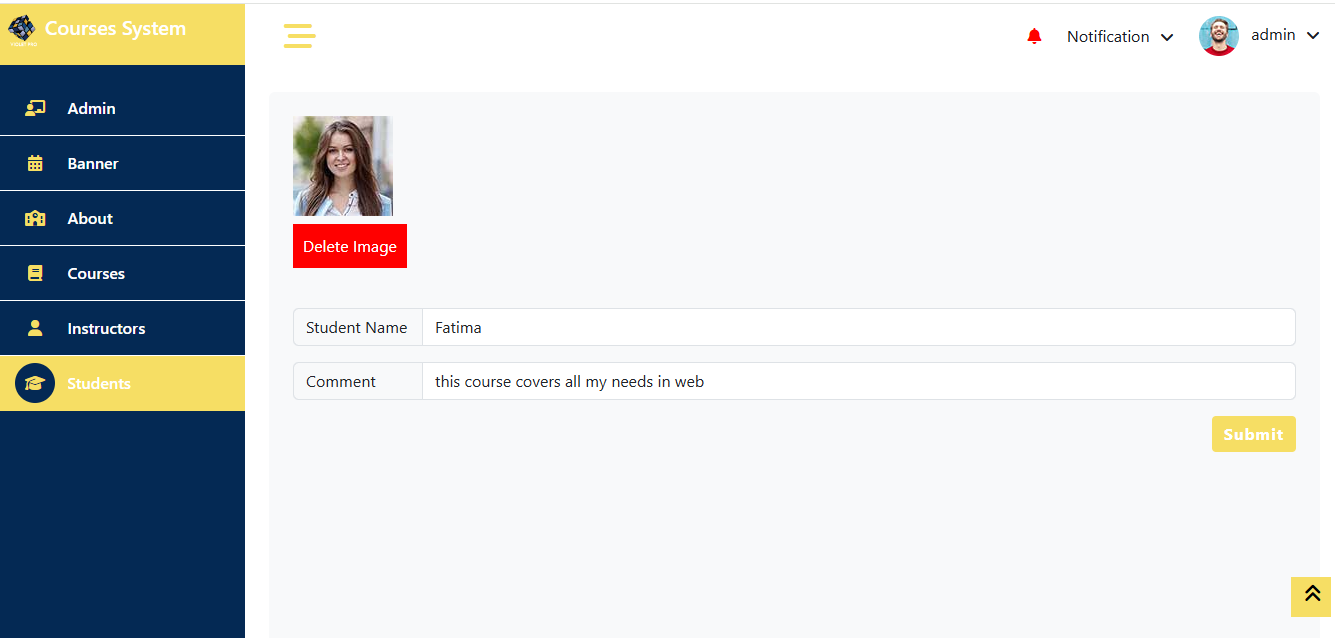The height and width of the screenshot is (638, 1335).
Task: Open the admin user dropdown arrow
Action: point(1313,36)
